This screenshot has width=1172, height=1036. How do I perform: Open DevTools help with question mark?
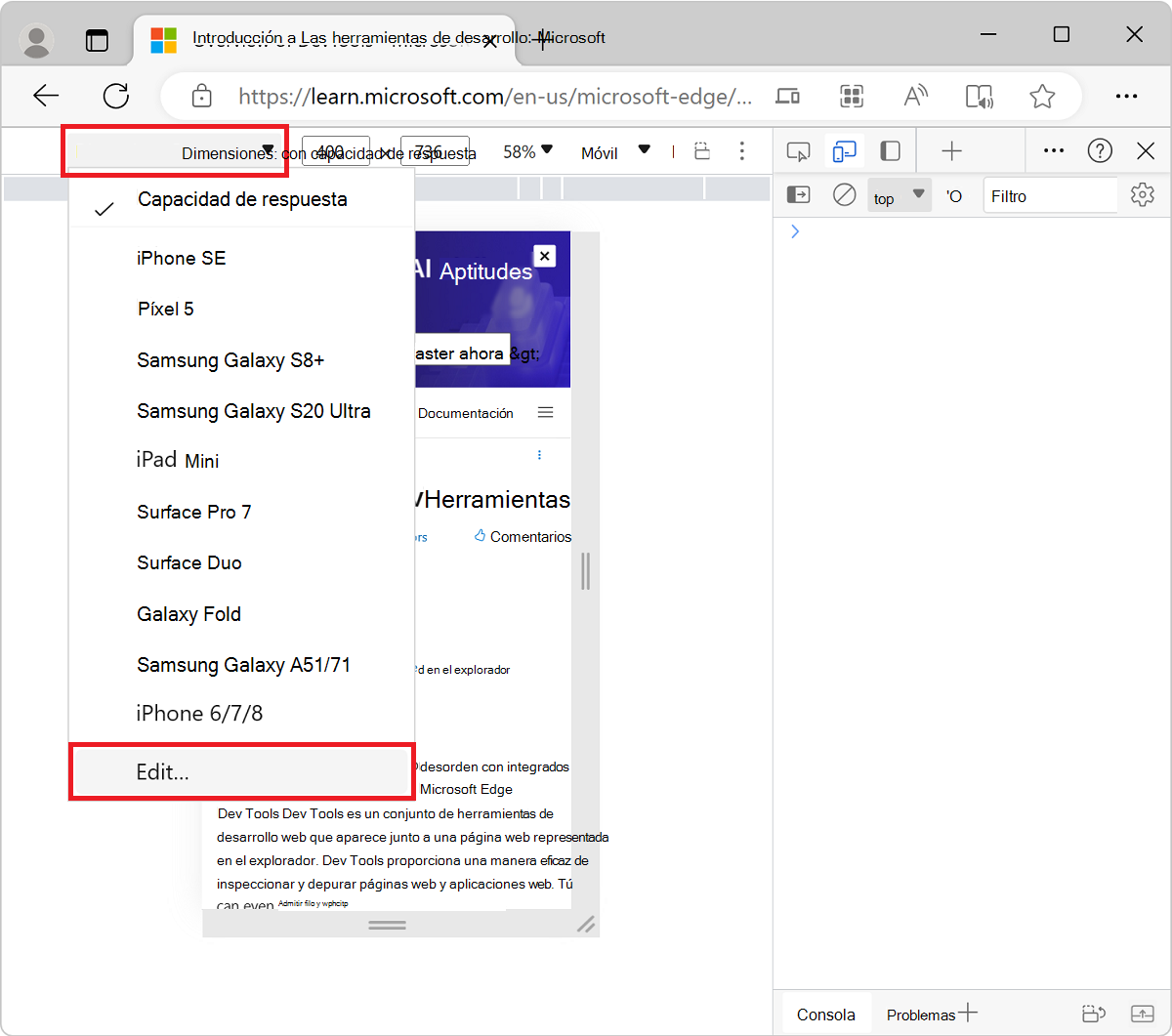click(x=1100, y=150)
